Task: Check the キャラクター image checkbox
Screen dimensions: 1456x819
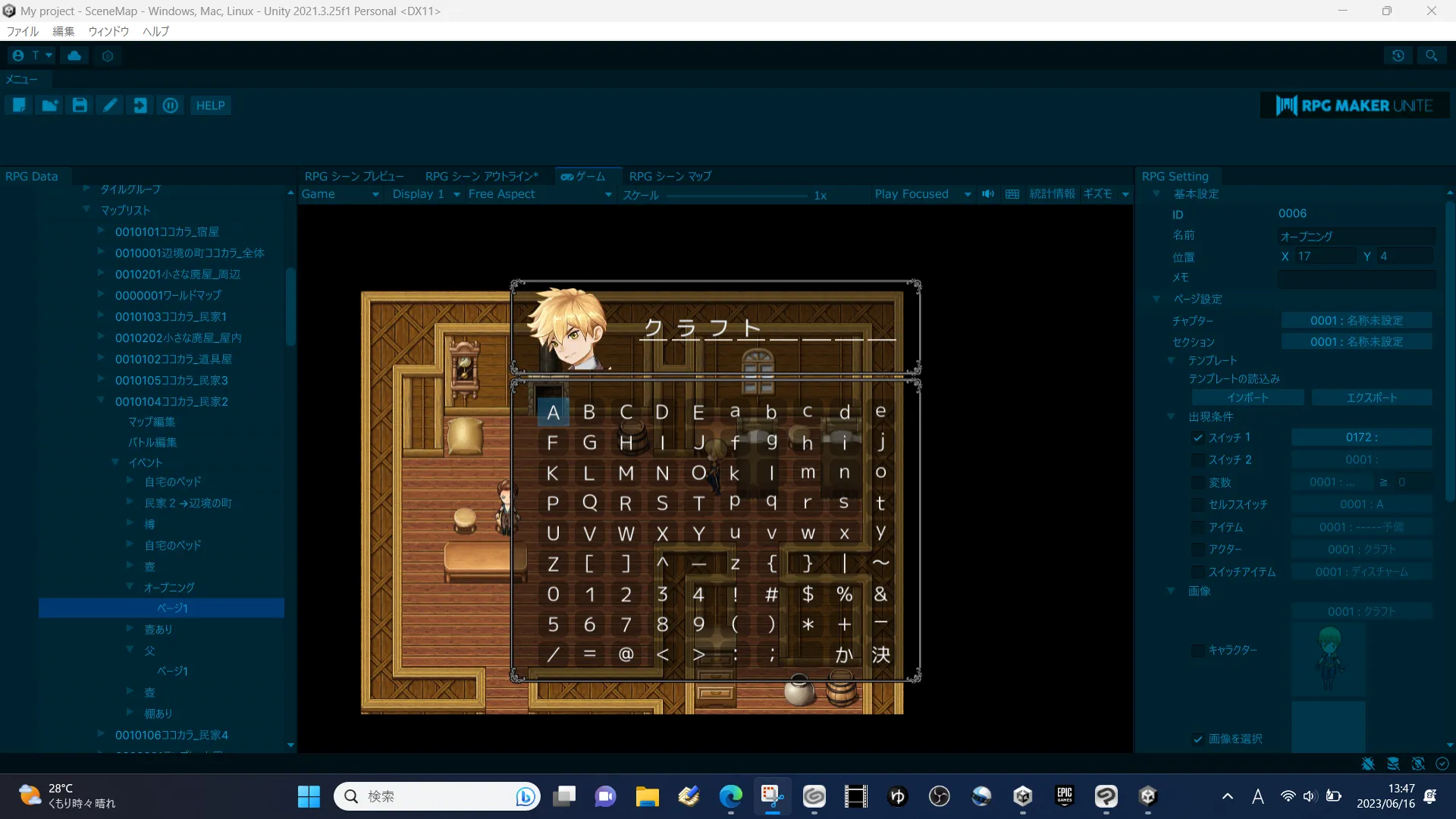Action: (1198, 650)
